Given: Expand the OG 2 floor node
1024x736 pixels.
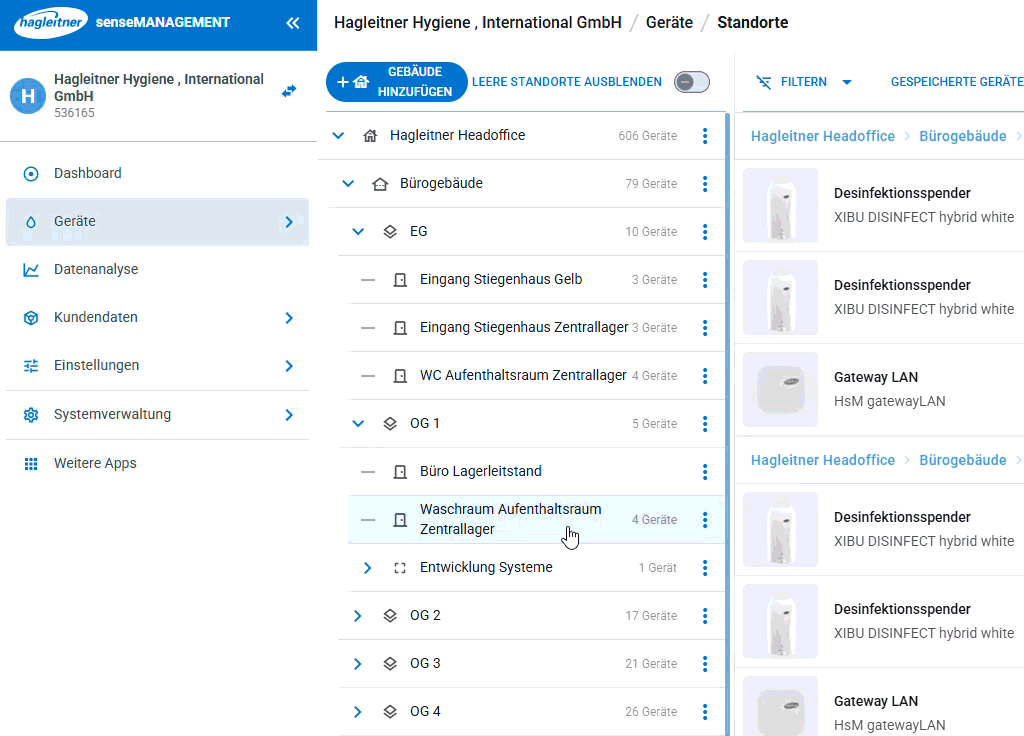Looking at the screenshot, I should point(358,616).
